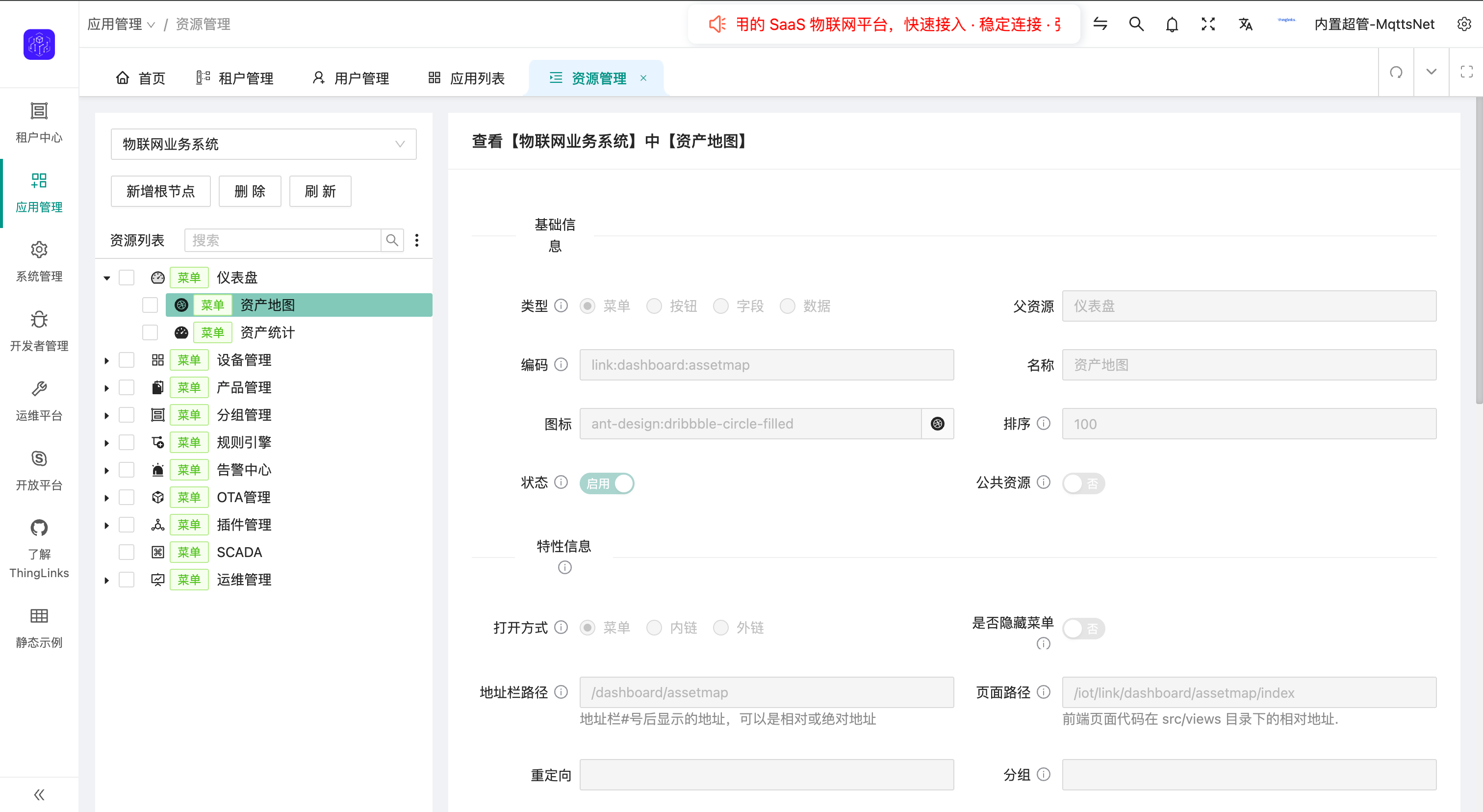Open the 内置超管-MqttsNet user menu
Image resolution: width=1483 pixels, height=812 pixels.
click(1374, 24)
